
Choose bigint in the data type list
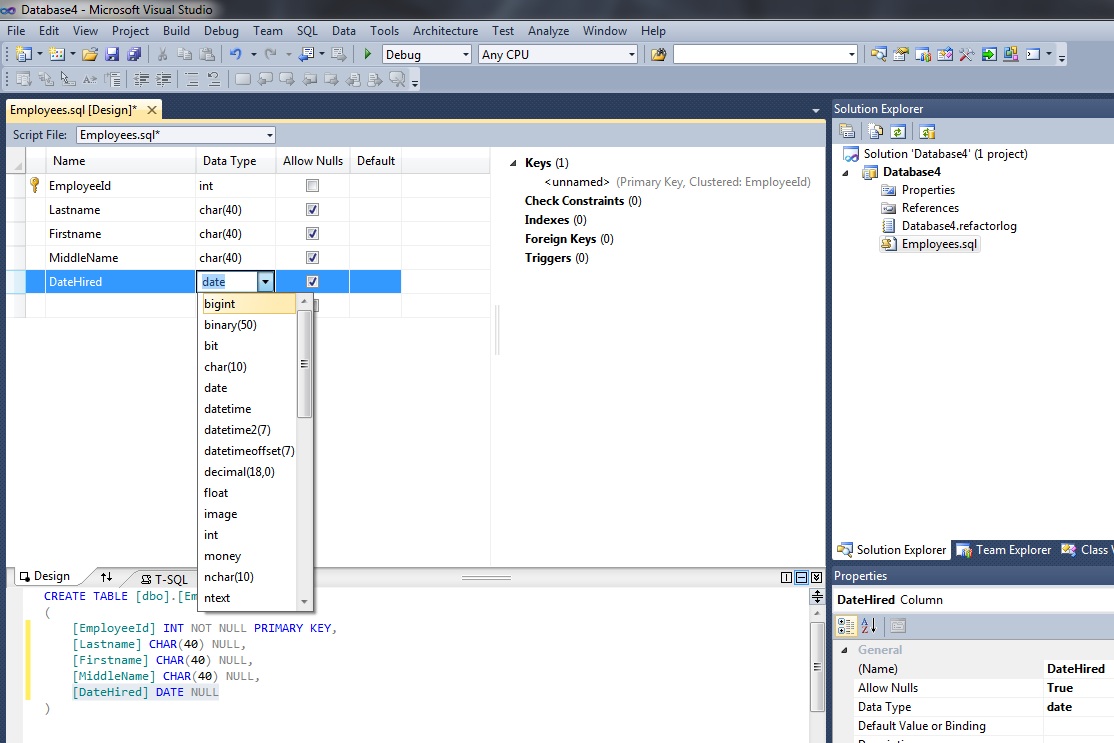click(x=247, y=304)
